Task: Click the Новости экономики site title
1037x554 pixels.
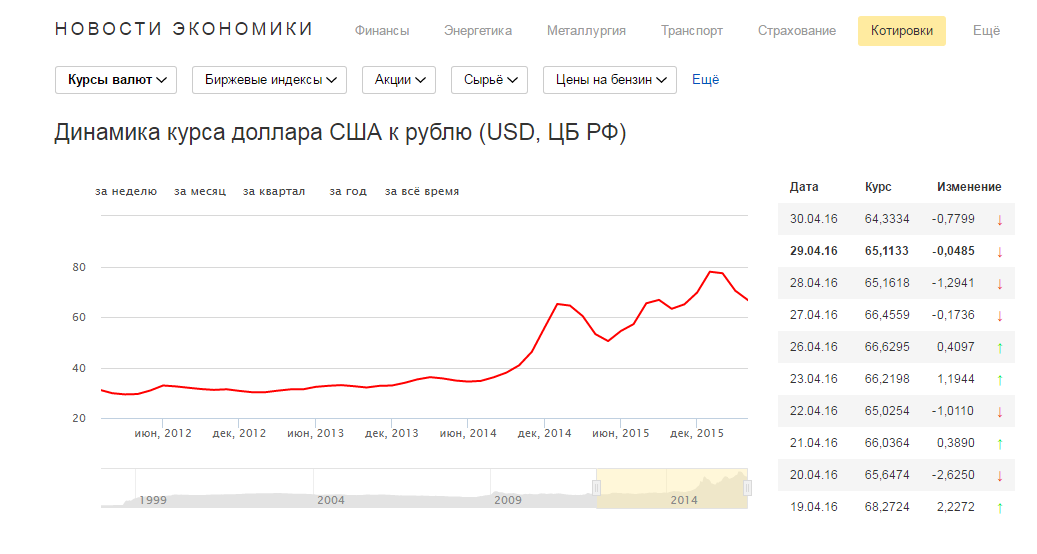Action: [x=184, y=29]
